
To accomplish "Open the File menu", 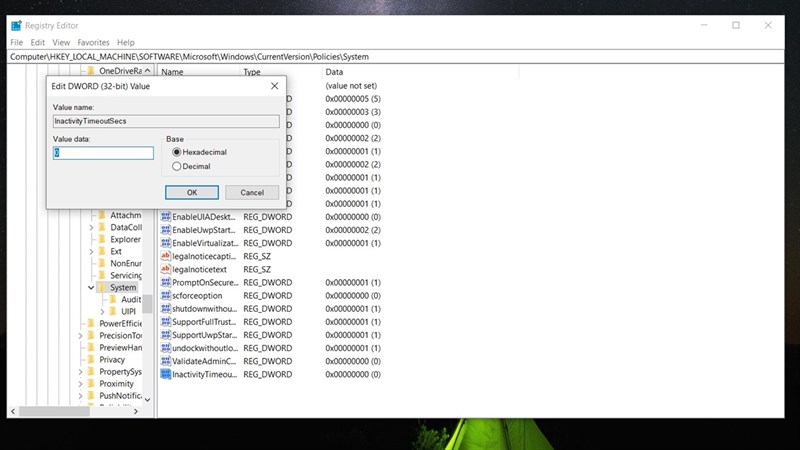I will [16, 42].
